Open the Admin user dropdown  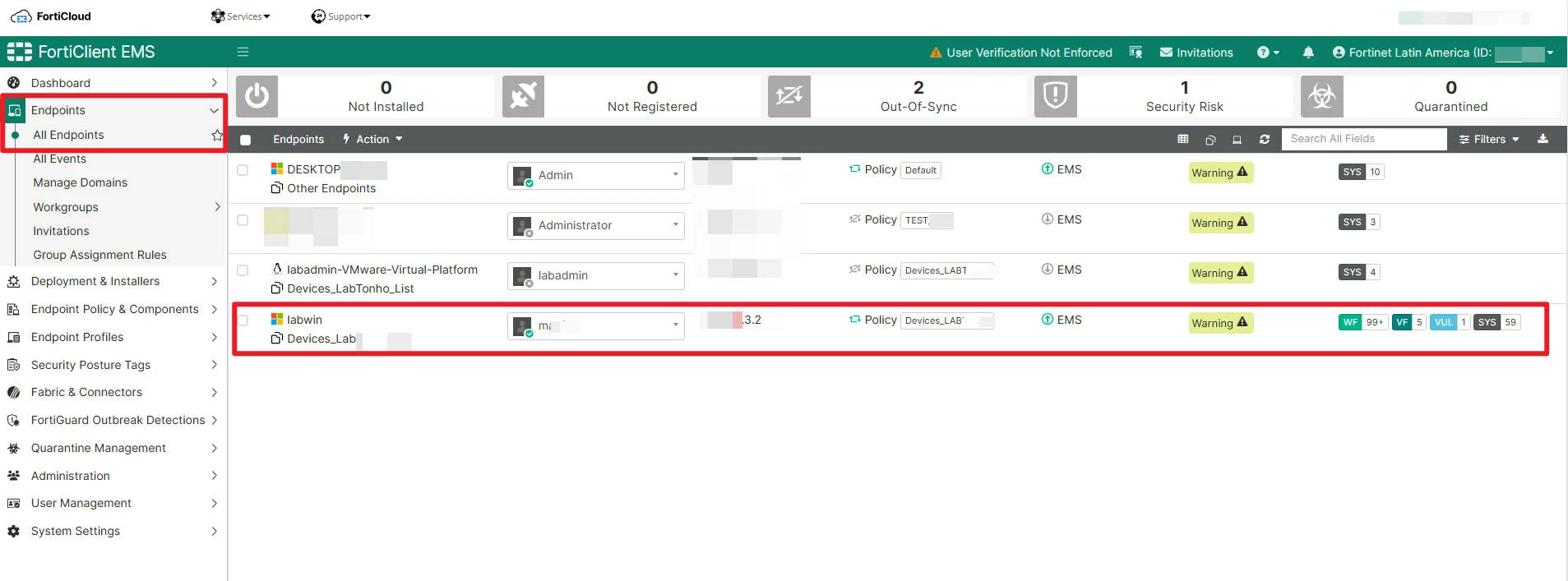[x=596, y=175]
